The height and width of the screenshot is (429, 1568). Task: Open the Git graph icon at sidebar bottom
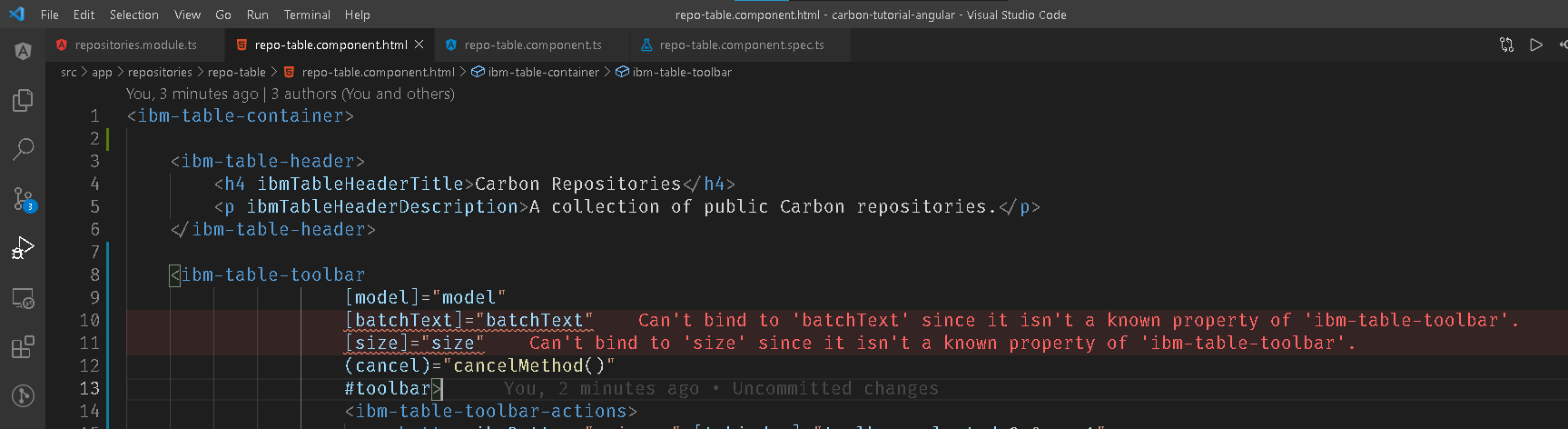click(23, 396)
